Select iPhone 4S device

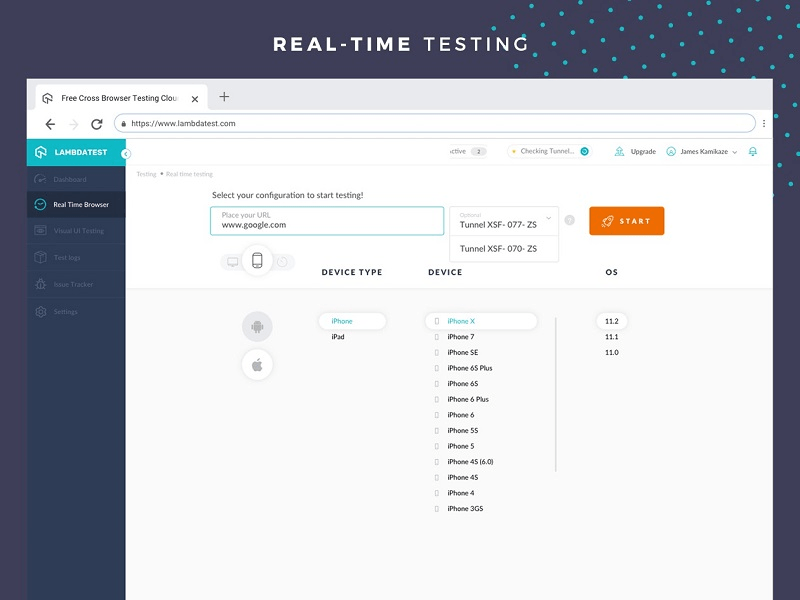[x=463, y=478]
